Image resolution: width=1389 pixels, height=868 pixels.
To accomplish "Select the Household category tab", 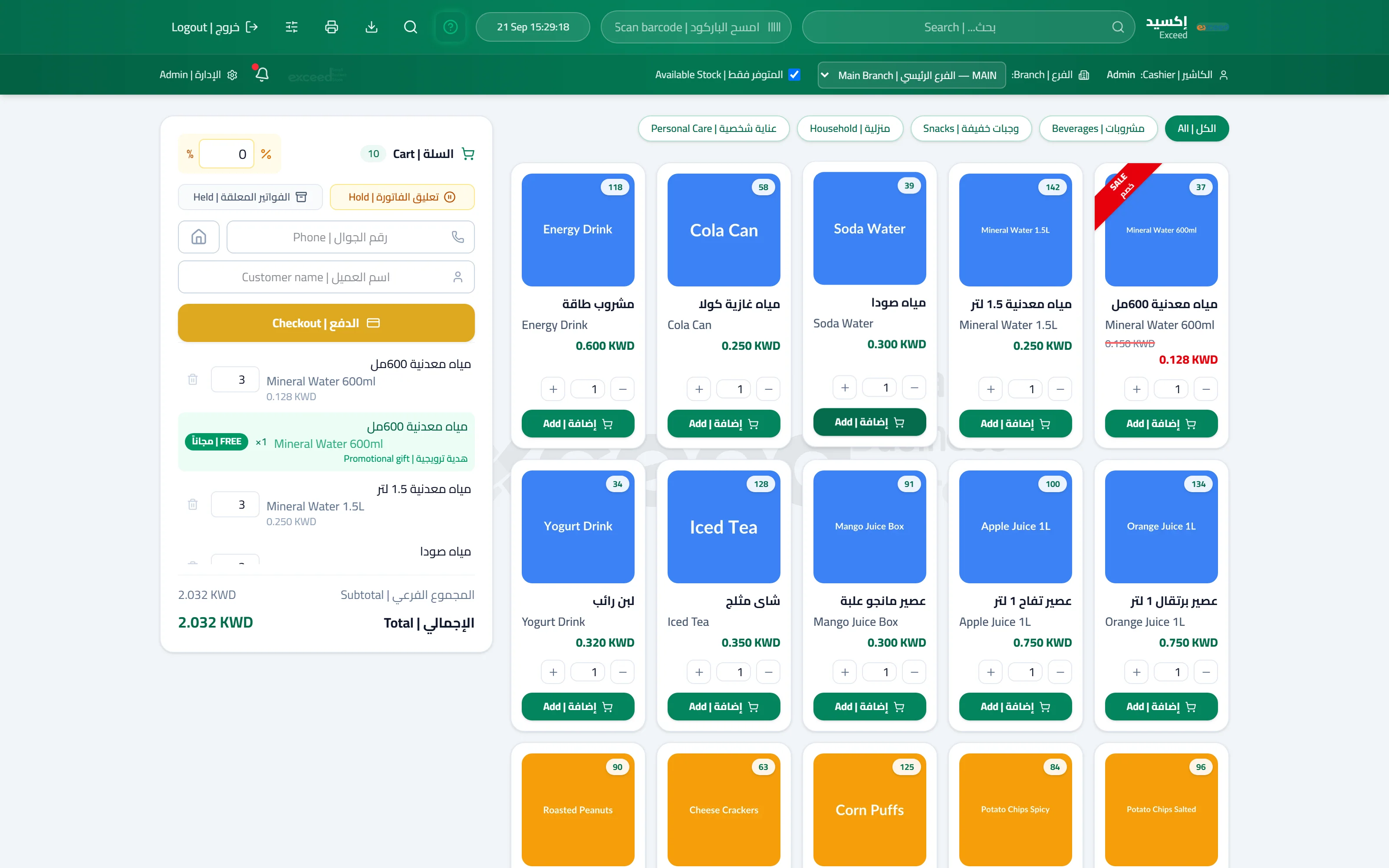I will click(849, 128).
